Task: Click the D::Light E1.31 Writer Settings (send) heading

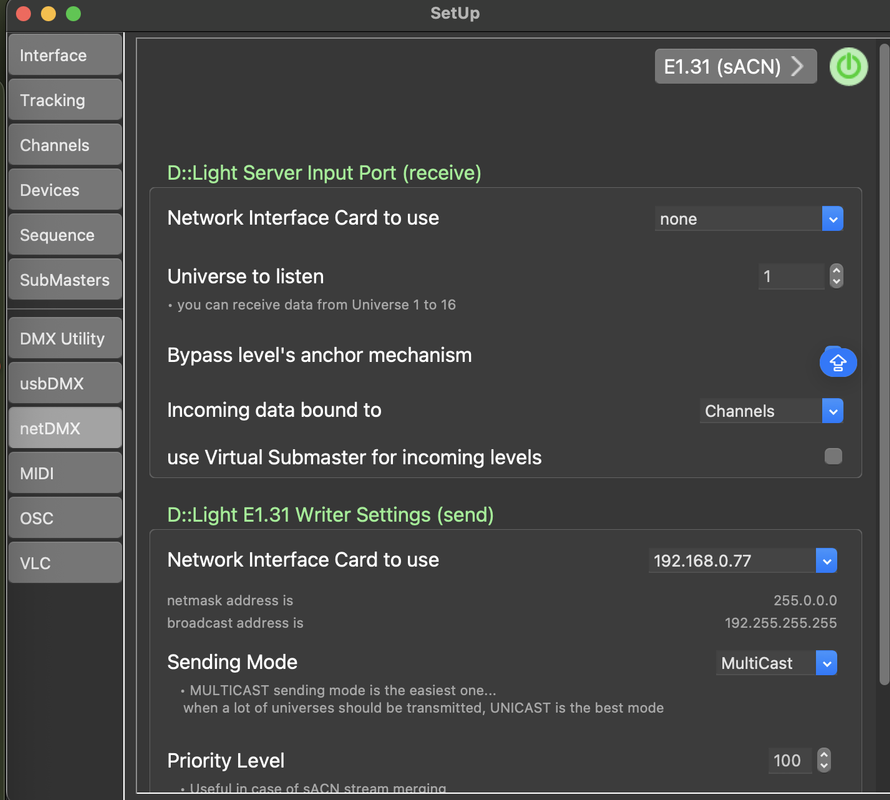Action: point(330,514)
